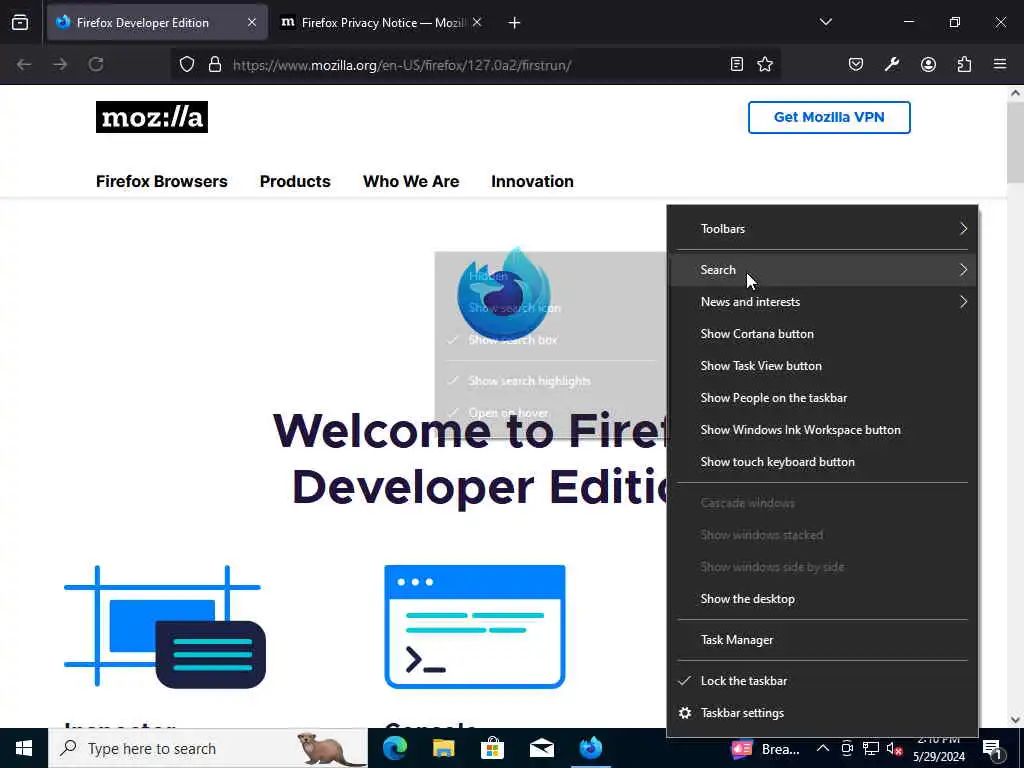This screenshot has width=1024, height=768.
Task: Click the Mozilla logo
Action: tap(152, 117)
